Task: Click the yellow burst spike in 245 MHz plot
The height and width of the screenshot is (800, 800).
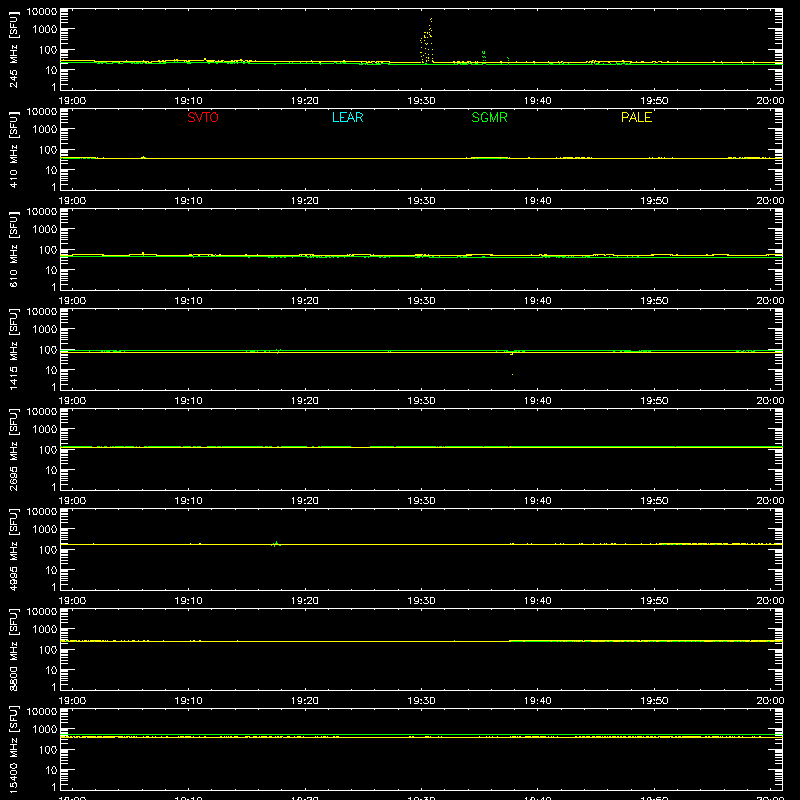Action: pyautogui.click(x=427, y=41)
